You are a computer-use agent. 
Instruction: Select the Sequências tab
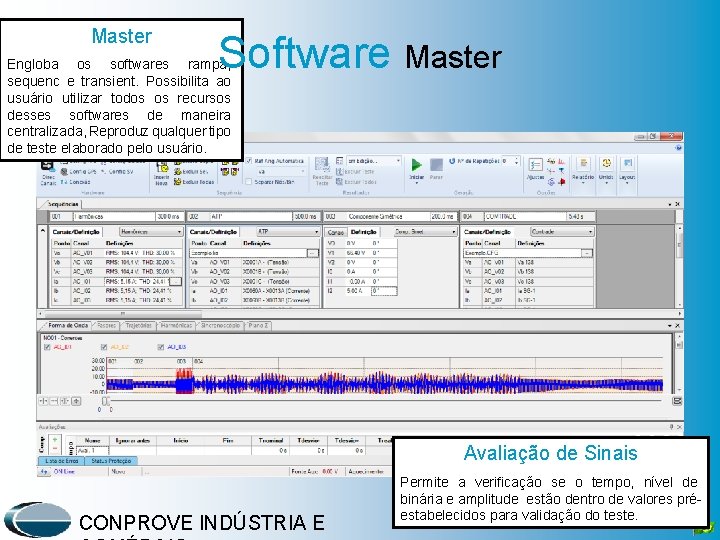[x=63, y=204]
